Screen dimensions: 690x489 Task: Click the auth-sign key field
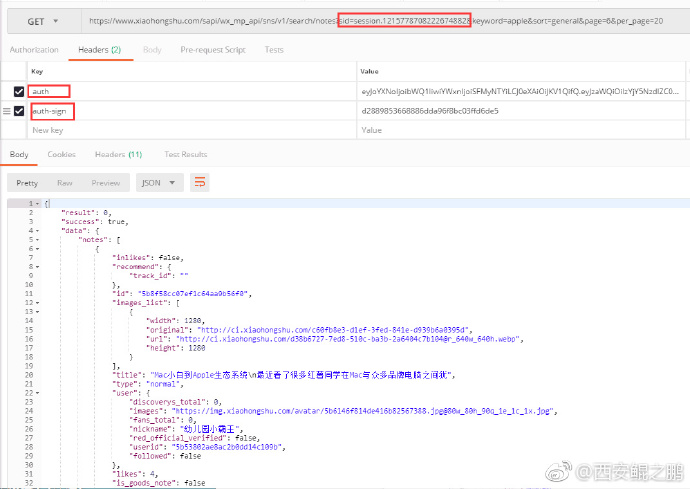coord(191,111)
